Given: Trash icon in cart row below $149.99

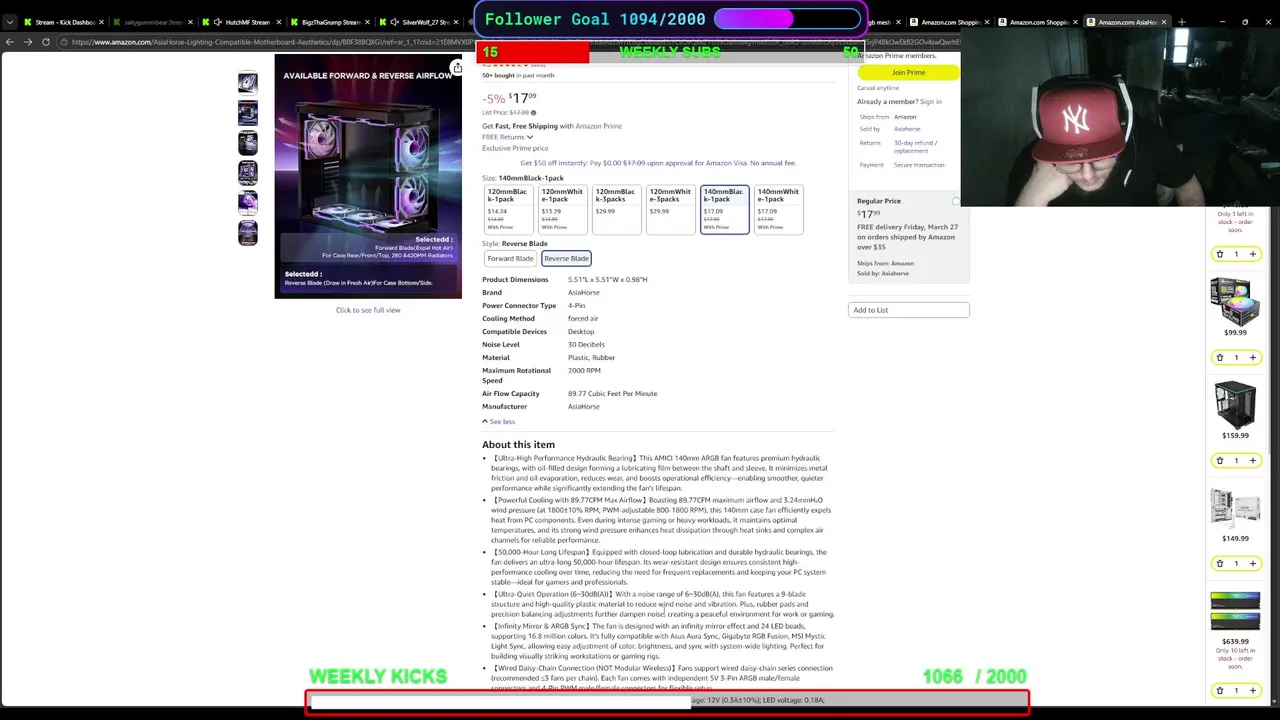Looking at the screenshot, I should 1220,563.
